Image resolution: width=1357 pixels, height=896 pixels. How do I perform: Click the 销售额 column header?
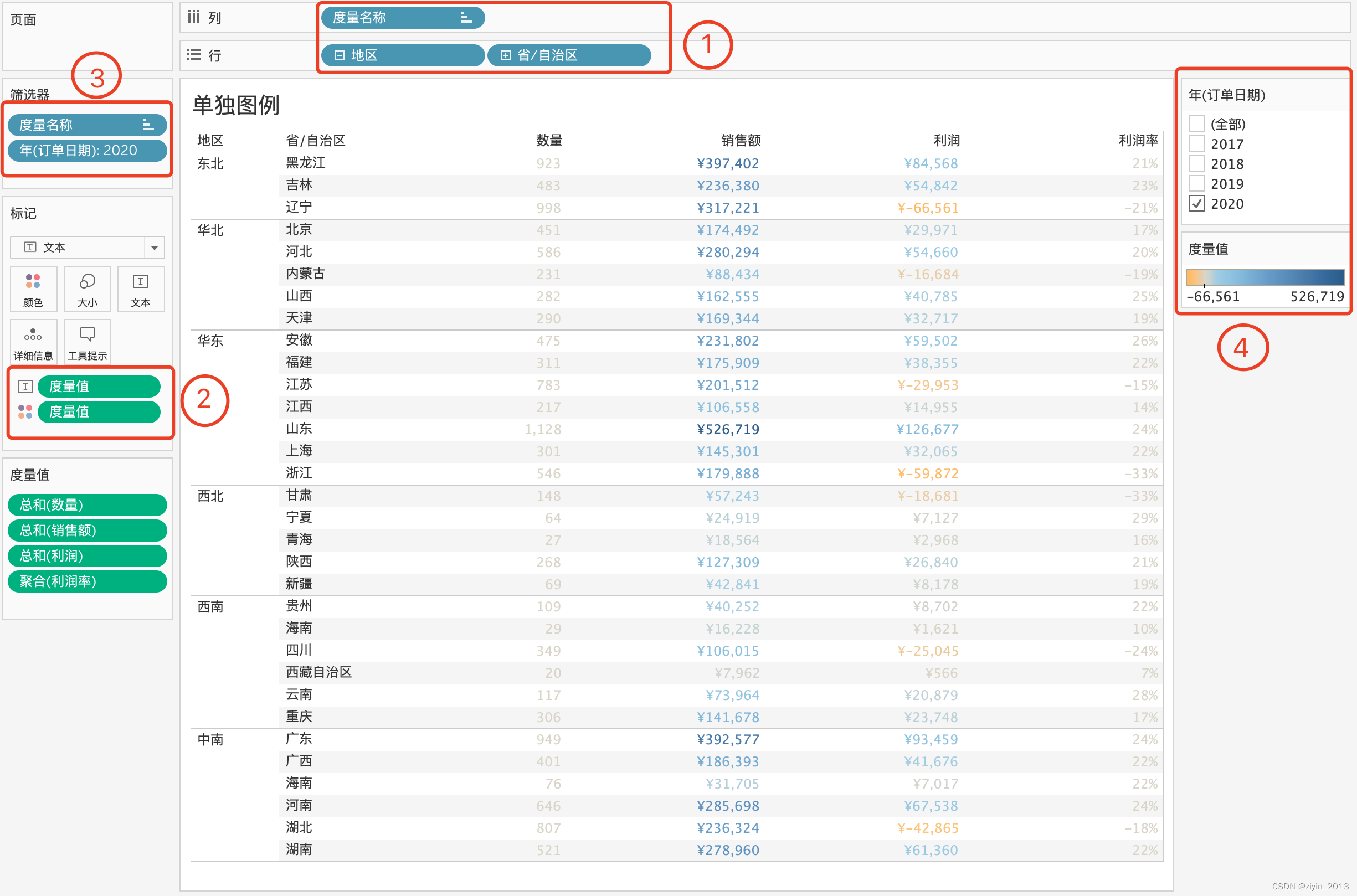coord(741,141)
